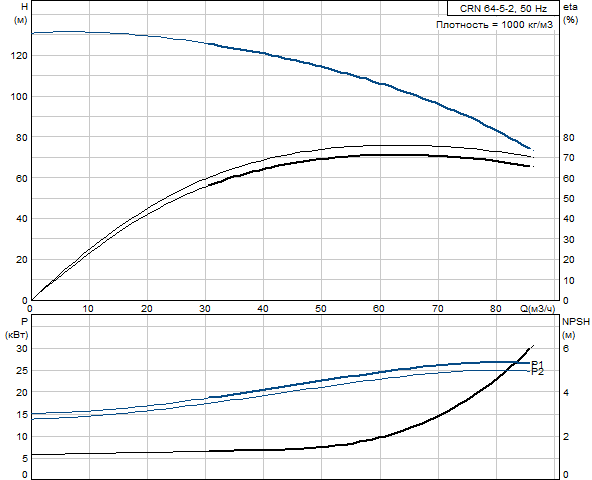Click the H (м) axis label

coord(21,13)
